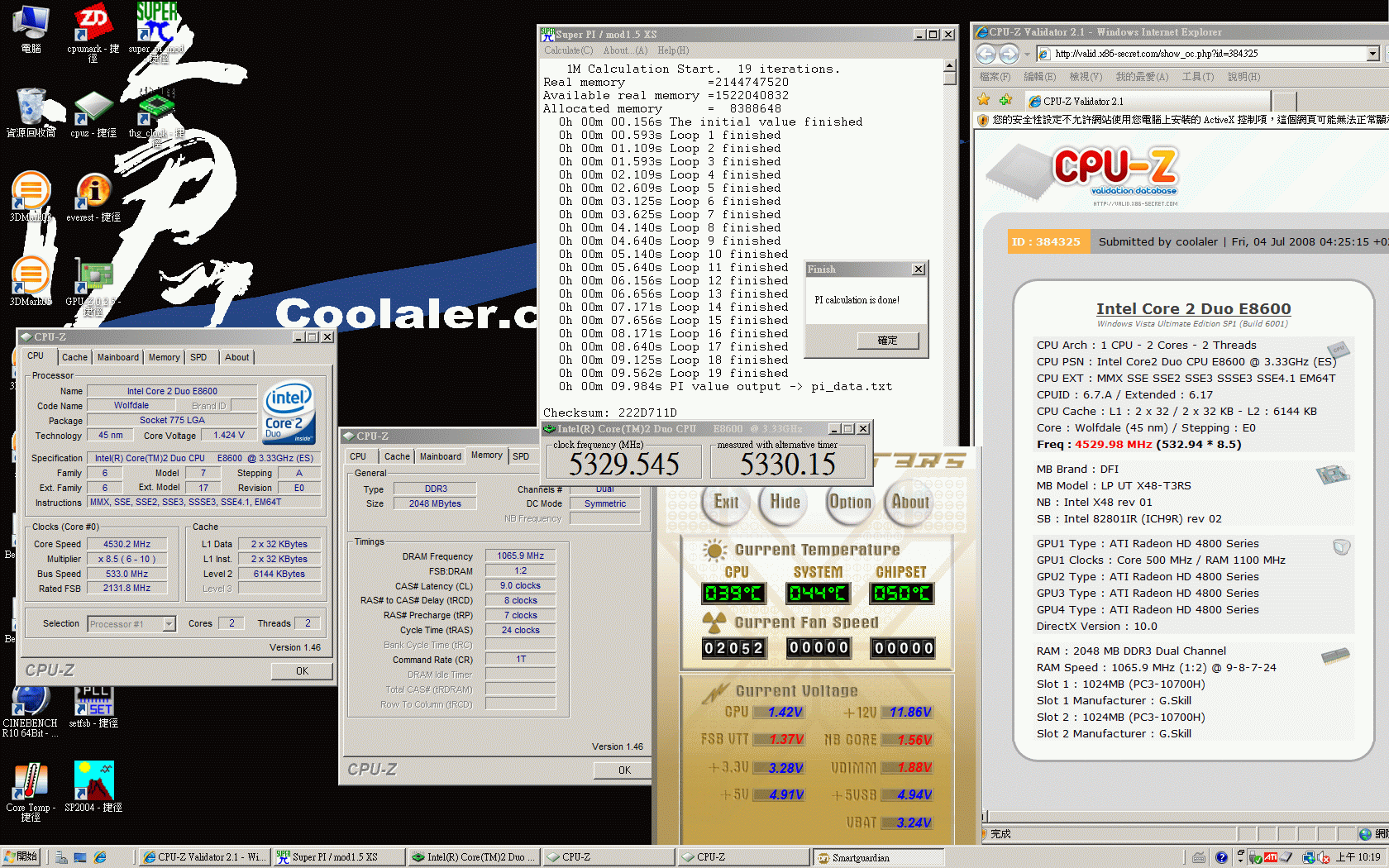The width and height of the screenshot is (1389, 868).
Task: Click the ATI tray icon
Action: click(x=1271, y=858)
